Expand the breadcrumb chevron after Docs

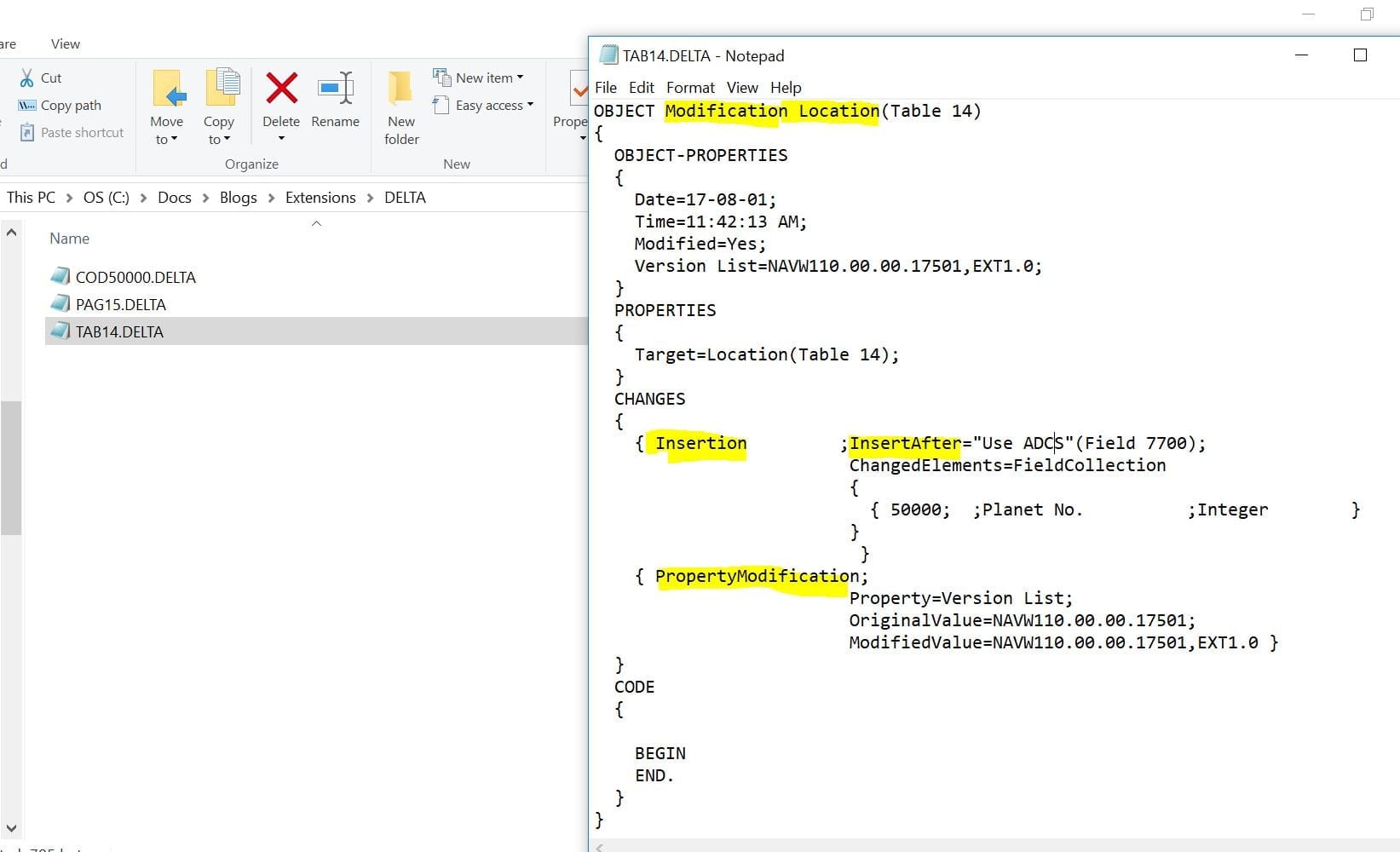pos(205,198)
